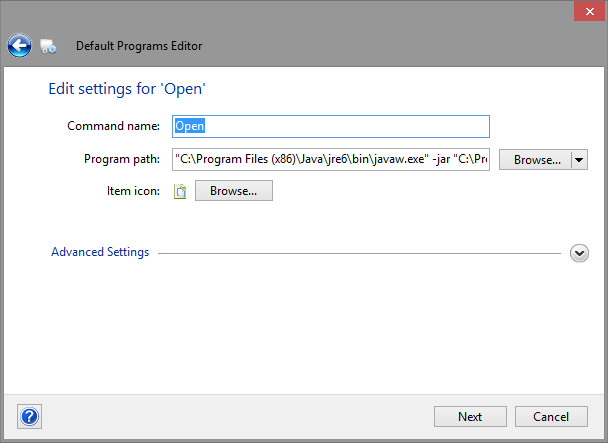Click the 'Item icon:' label

coord(134,191)
